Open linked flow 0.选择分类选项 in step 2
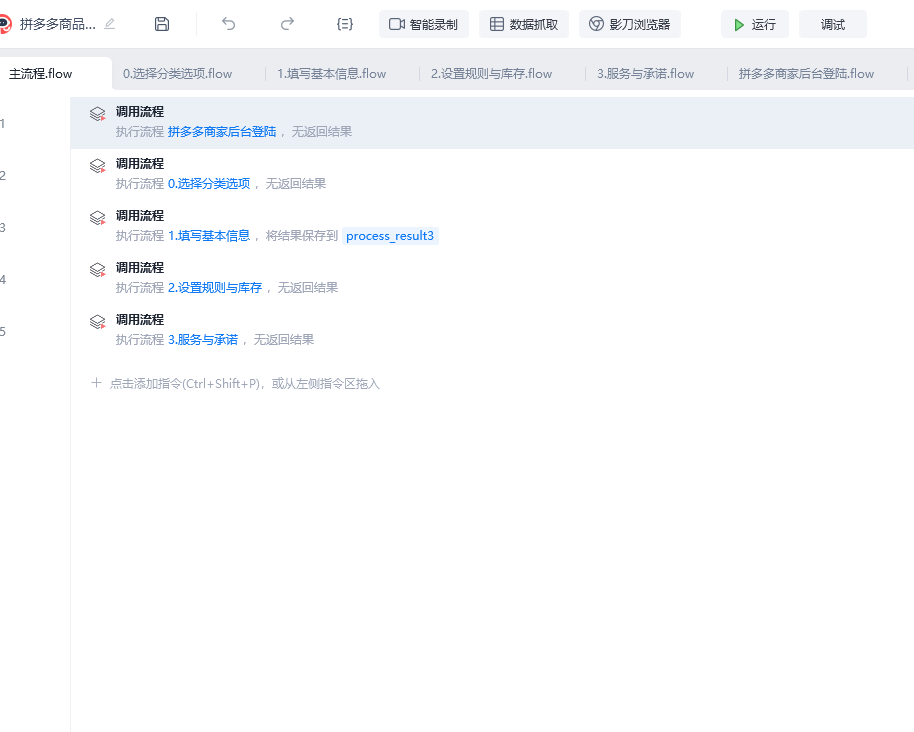The height and width of the screenshot is (732, 914). pyautogui.click(x=209, y=184)
